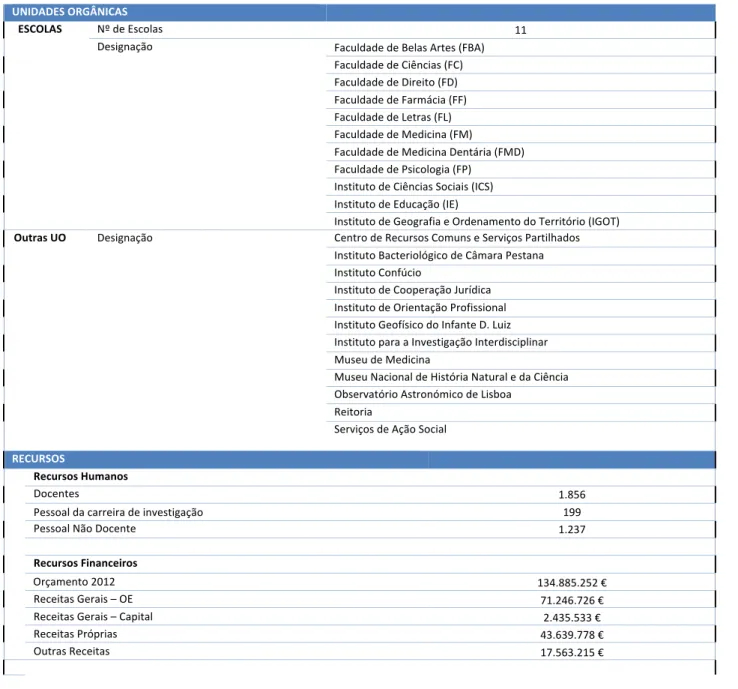
Task: Select the Orçamento 2012 label
Action: (74, 582)
